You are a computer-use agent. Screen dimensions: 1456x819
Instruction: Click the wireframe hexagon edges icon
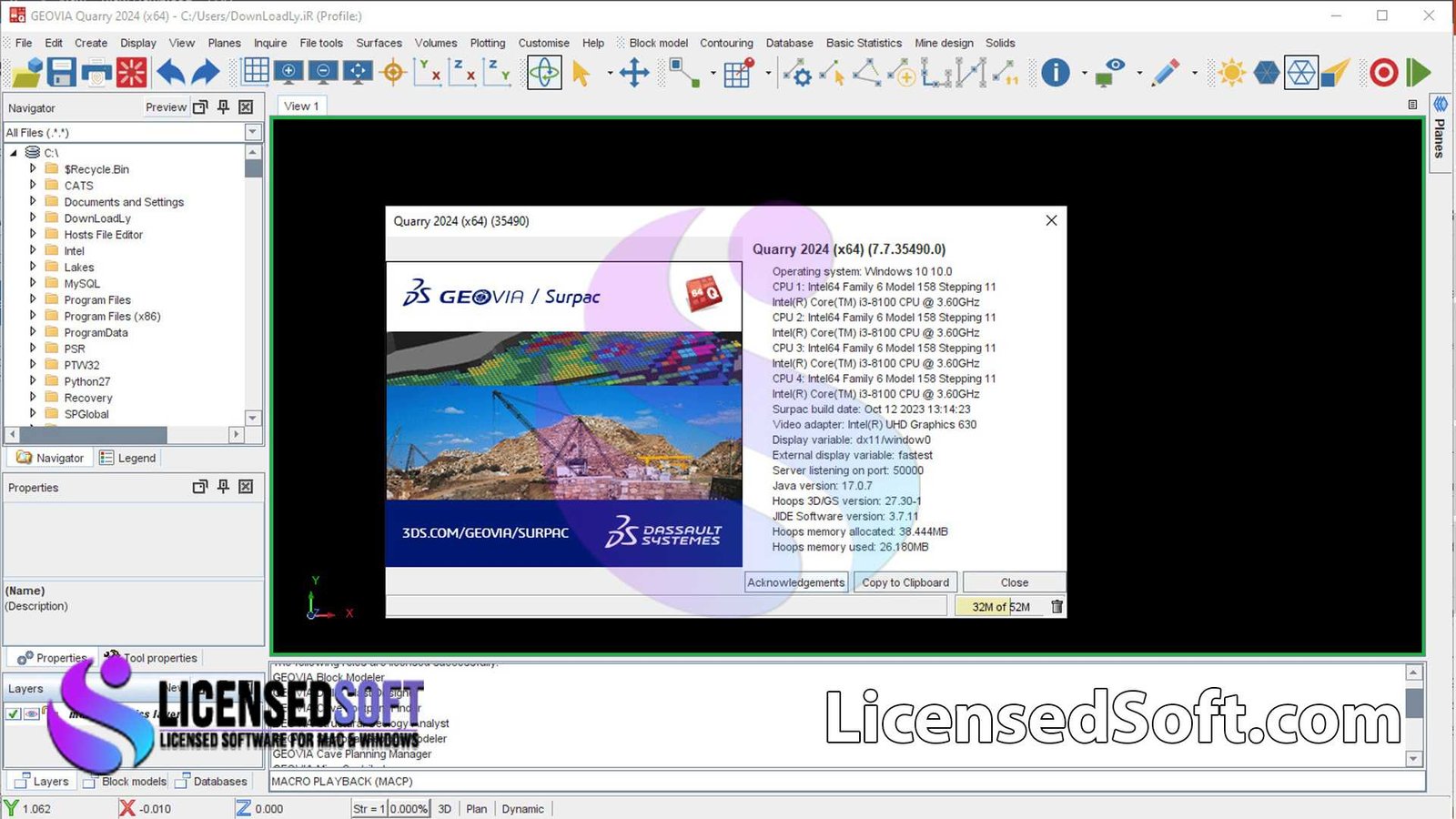click(x=1301, y=73)
